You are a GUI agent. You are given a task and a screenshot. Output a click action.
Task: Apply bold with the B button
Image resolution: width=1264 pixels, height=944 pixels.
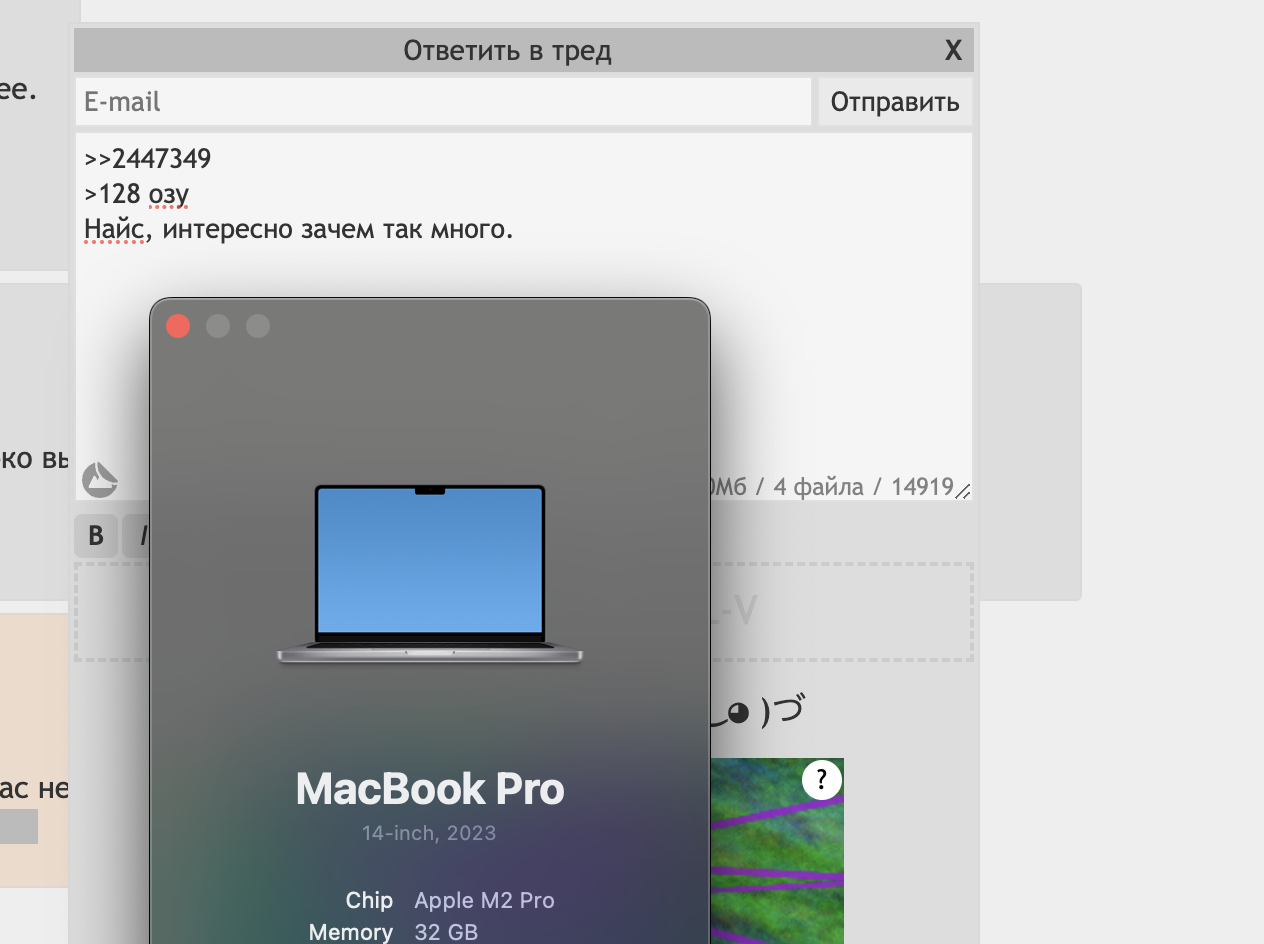pos(96,536)
